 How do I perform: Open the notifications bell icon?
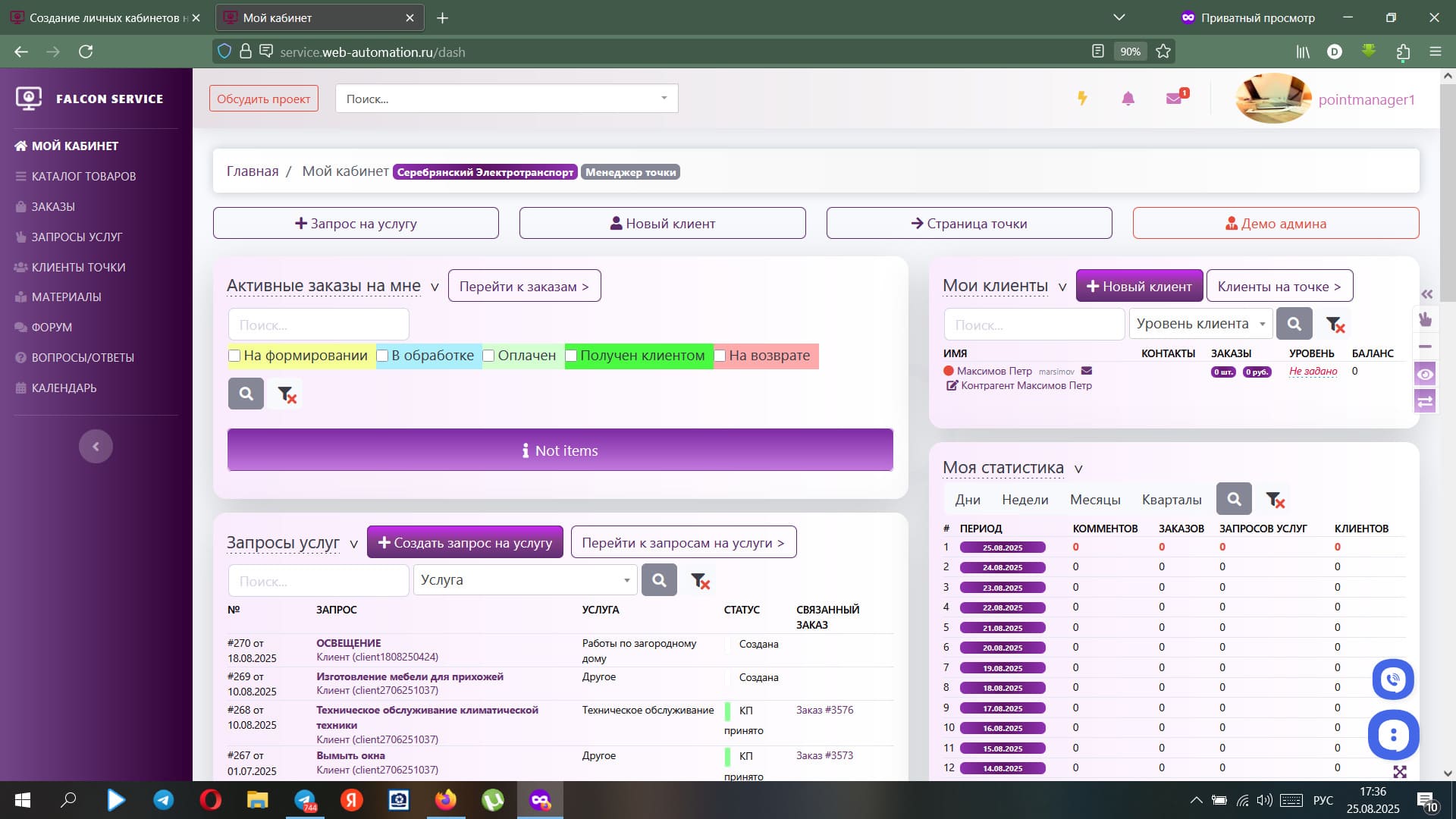(1128, 99)
